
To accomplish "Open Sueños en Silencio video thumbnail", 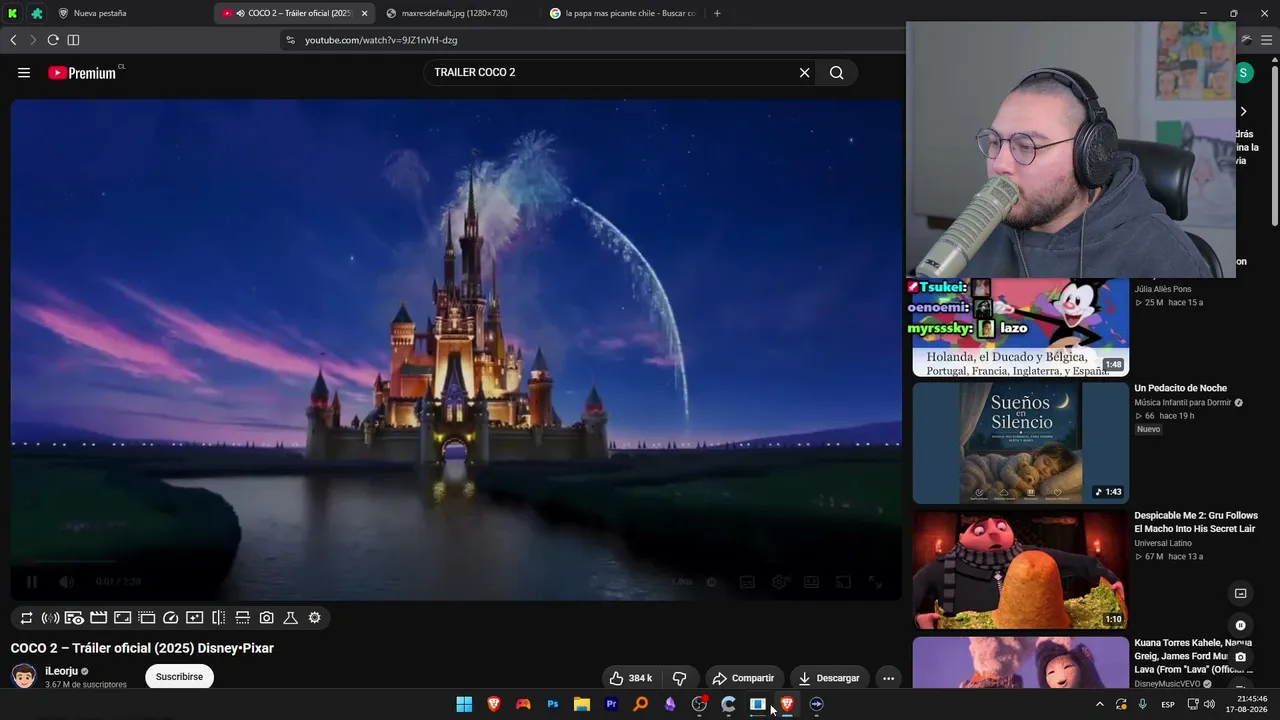I will (x=1020, y=443).
